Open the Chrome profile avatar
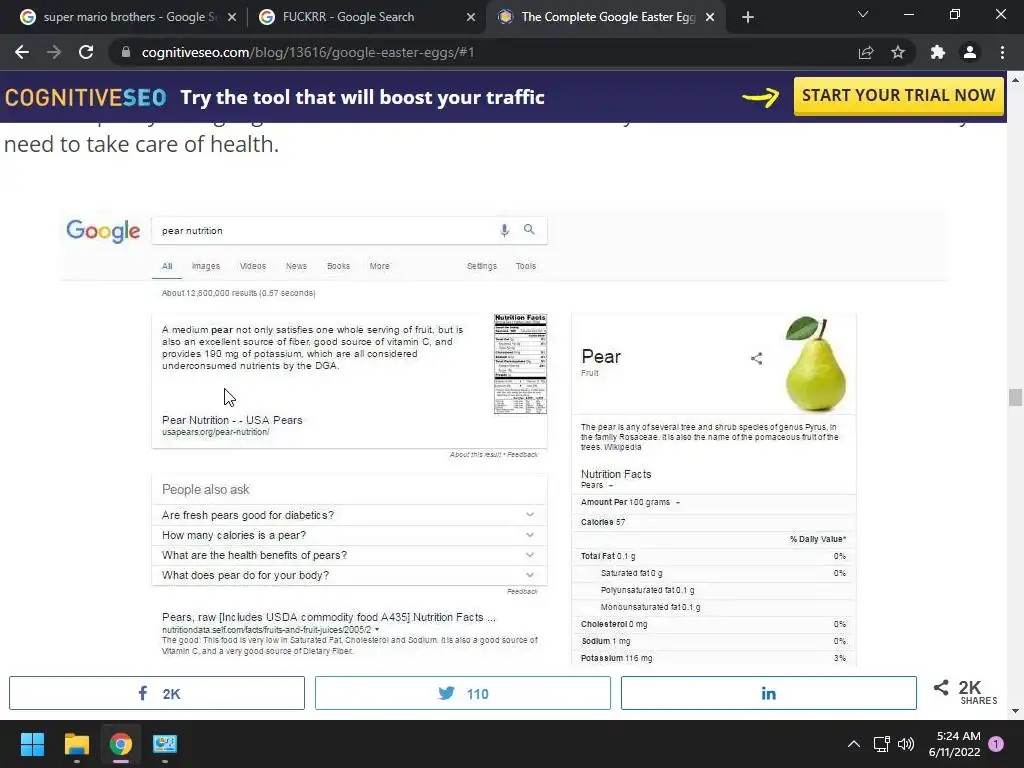Screen dimensions: 1024x768 (x=970, y=52)
